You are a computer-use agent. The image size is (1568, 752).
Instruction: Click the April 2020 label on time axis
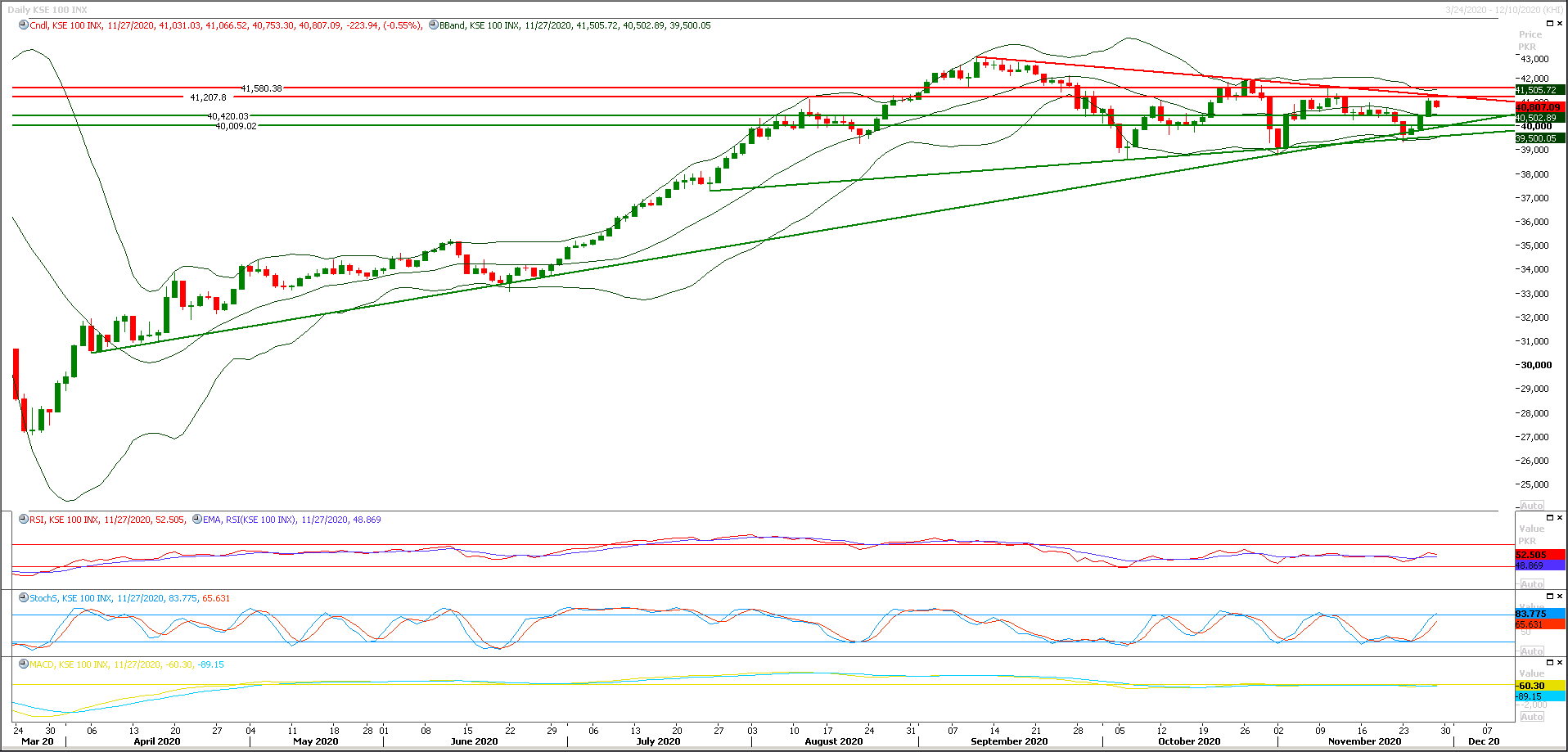[157, 741]
